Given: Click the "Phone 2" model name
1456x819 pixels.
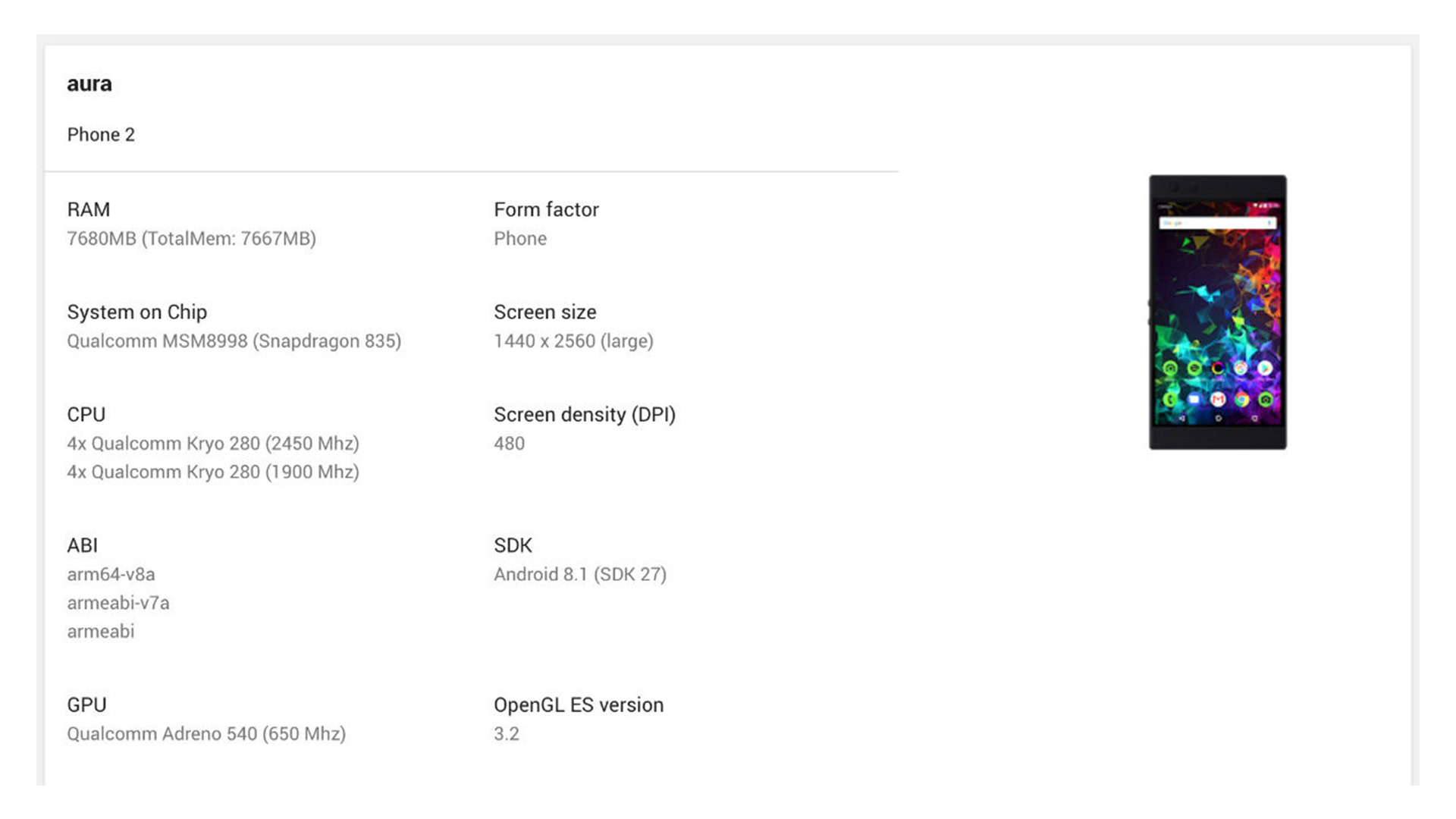Looking at the screenshot, I should (101, 135).
